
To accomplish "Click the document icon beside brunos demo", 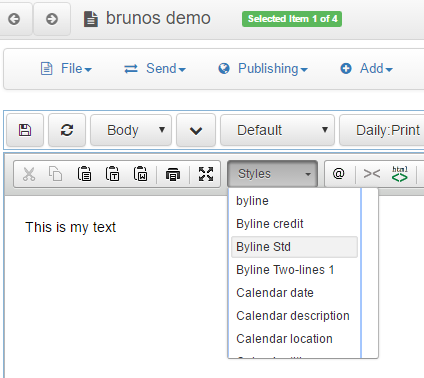I will coord(91,19).
